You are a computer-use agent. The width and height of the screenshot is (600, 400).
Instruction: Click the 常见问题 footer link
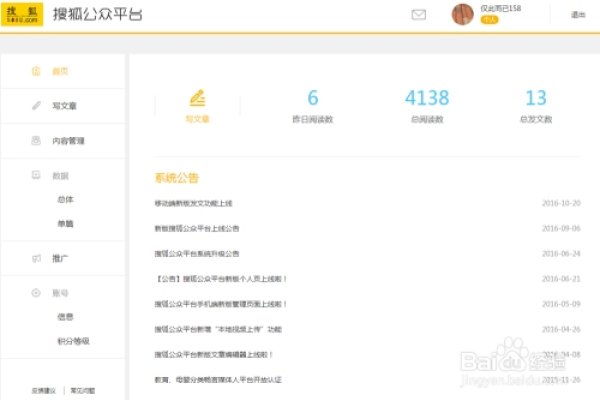(x=83, y=391)
